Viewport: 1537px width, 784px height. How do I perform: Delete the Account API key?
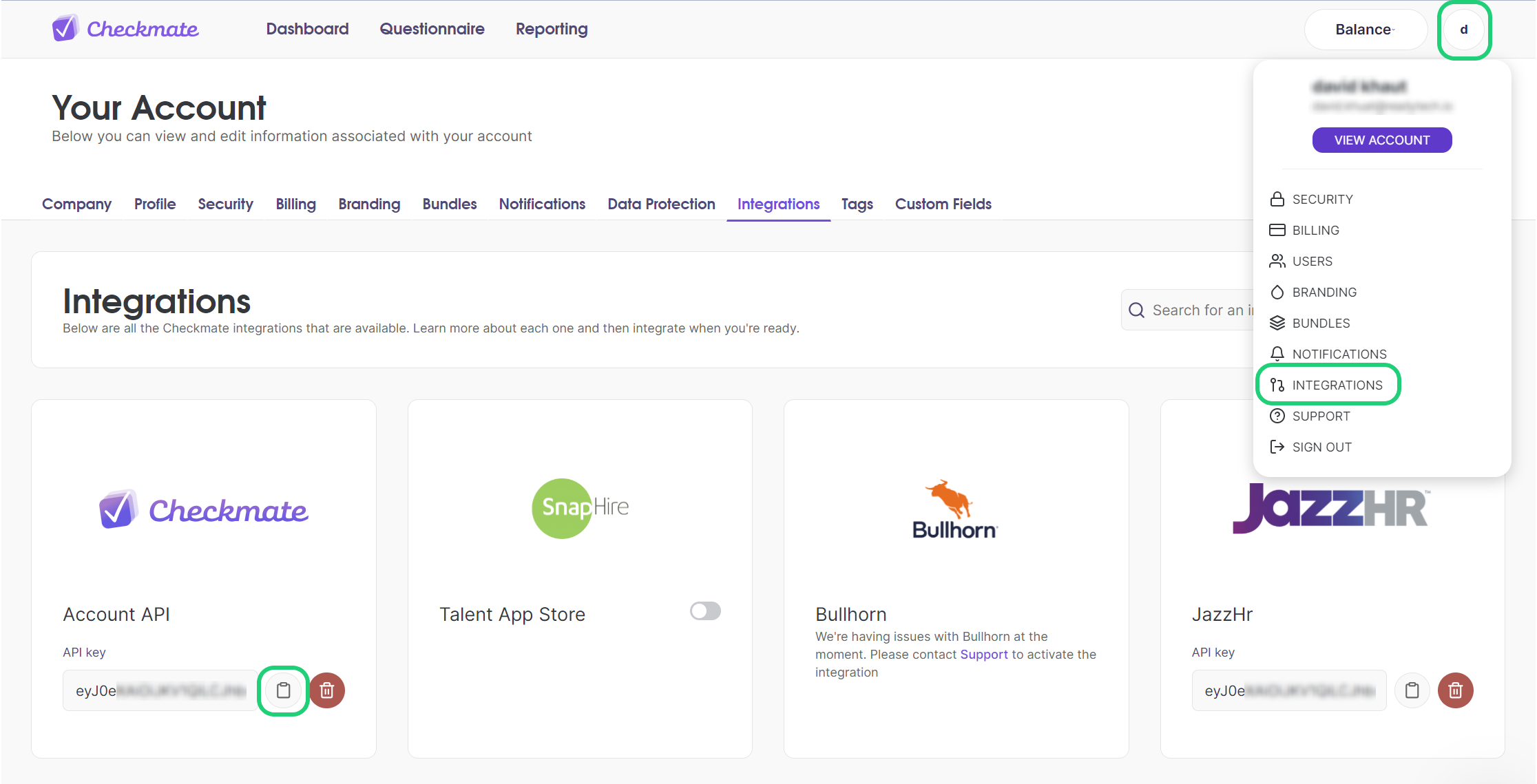[x=327, y=690]
